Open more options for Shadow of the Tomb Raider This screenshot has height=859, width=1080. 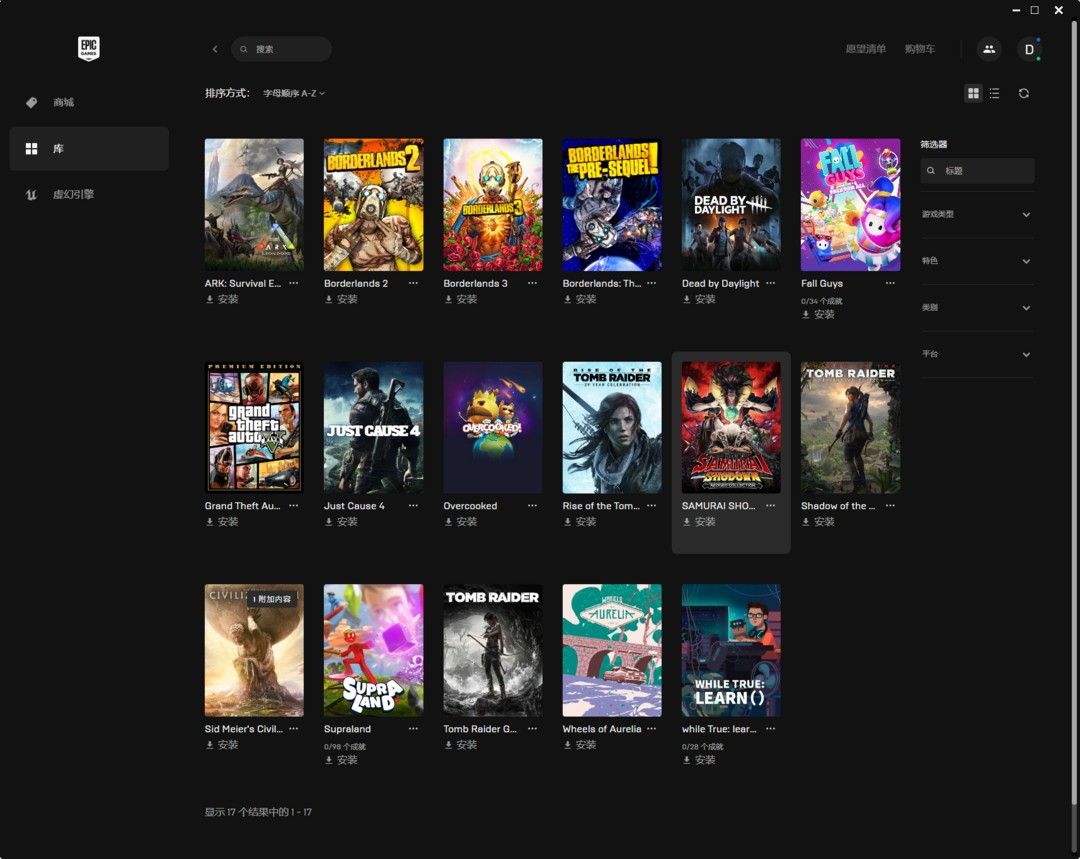[x=890, y=506]
